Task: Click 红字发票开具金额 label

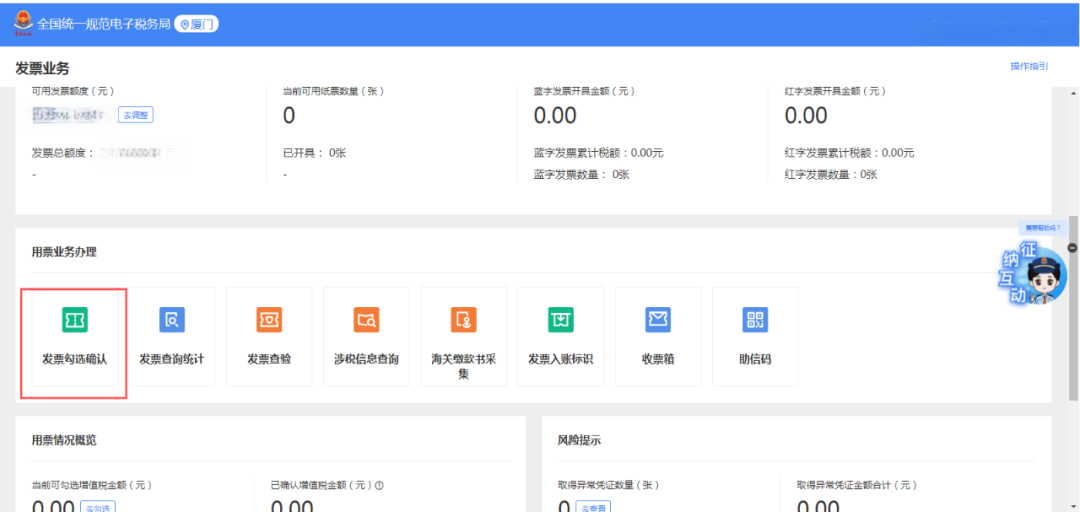Action: point(835,91)
